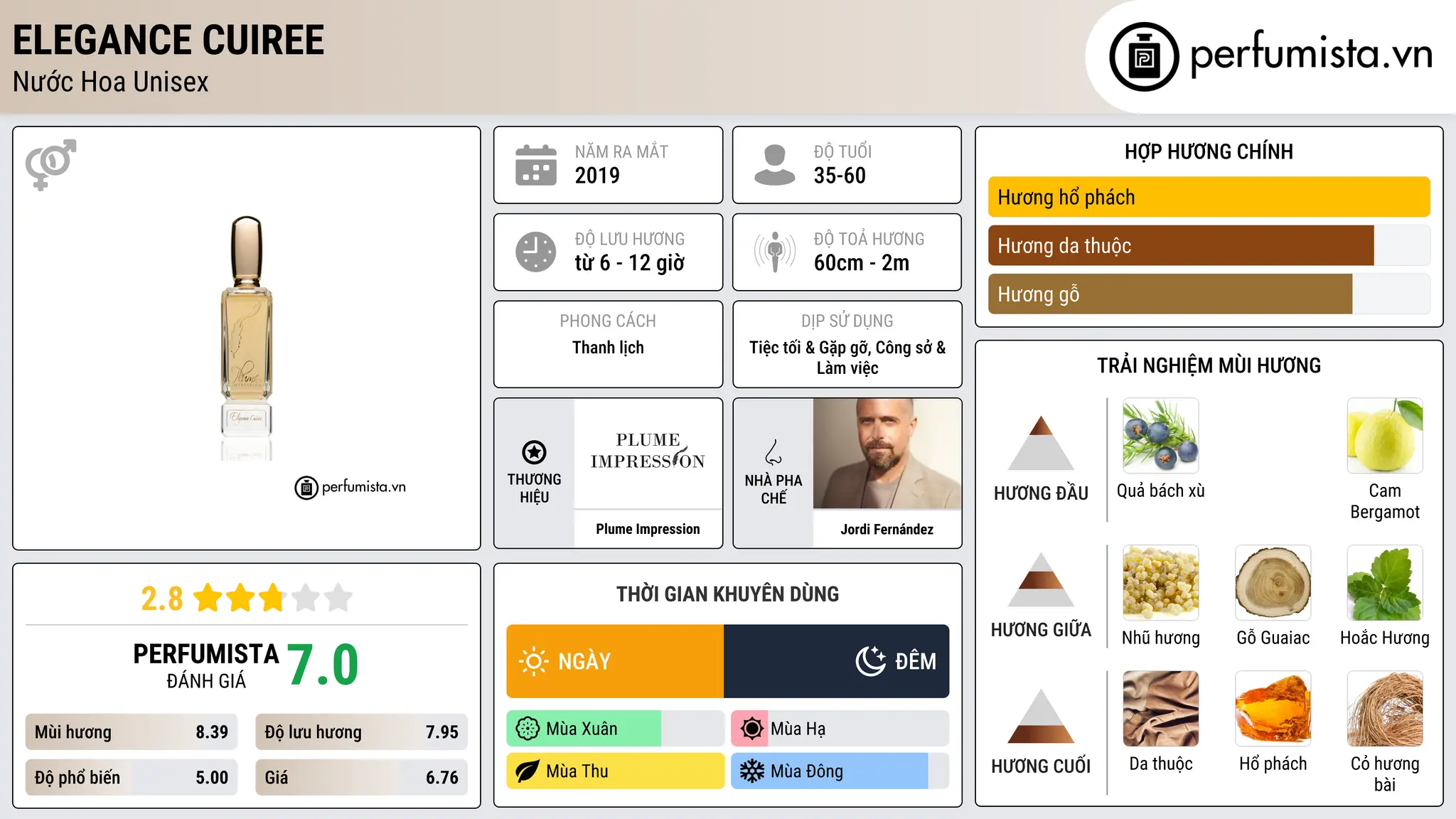Viewport: 1456px width, 819px height.
Task: Click the Tiệc tối & Gặp gỡ occasion text
Action: (x=847, y=358)
